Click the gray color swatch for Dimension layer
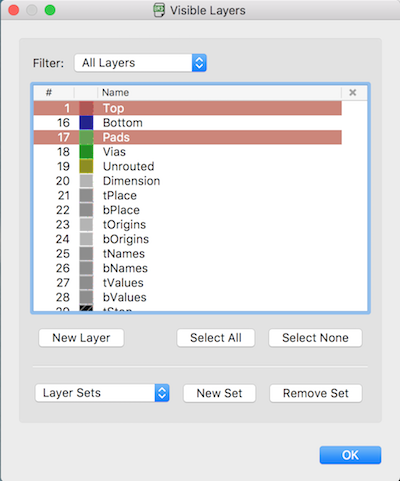The height and width of the screenshot is (481, 400). point(86,181)
